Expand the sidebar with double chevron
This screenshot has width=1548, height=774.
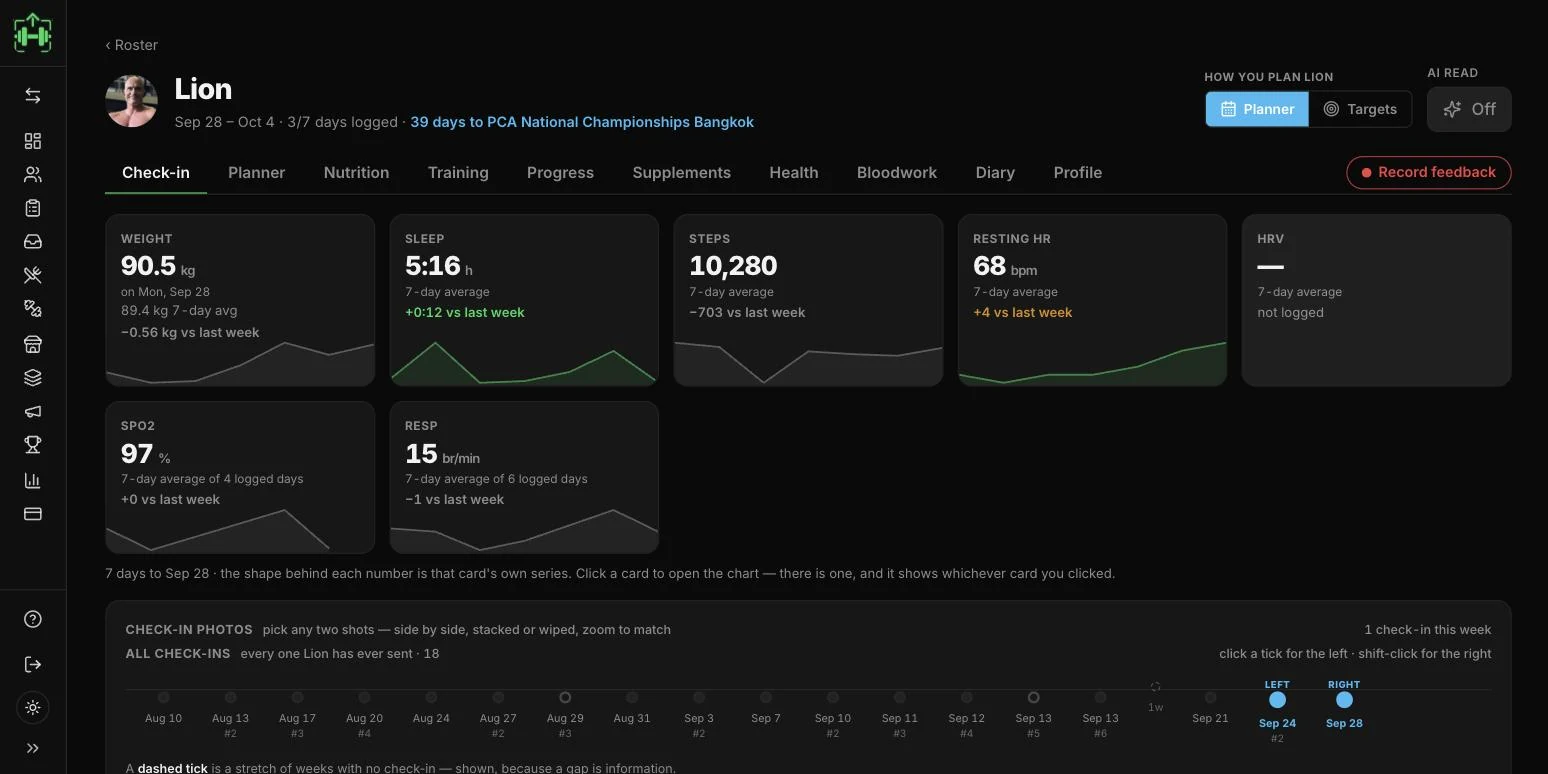[33, 748]
